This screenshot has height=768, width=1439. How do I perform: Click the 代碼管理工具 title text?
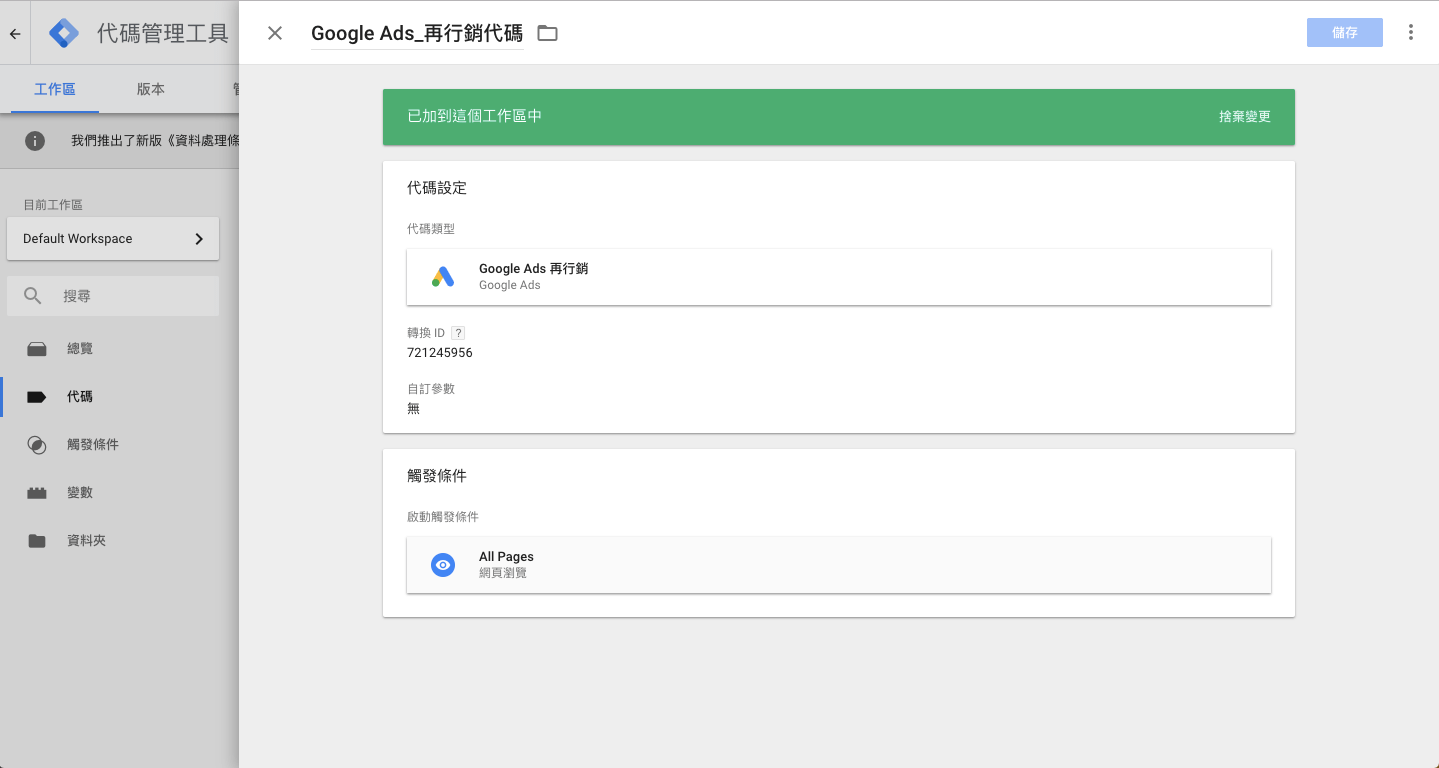tap(163, 33)
